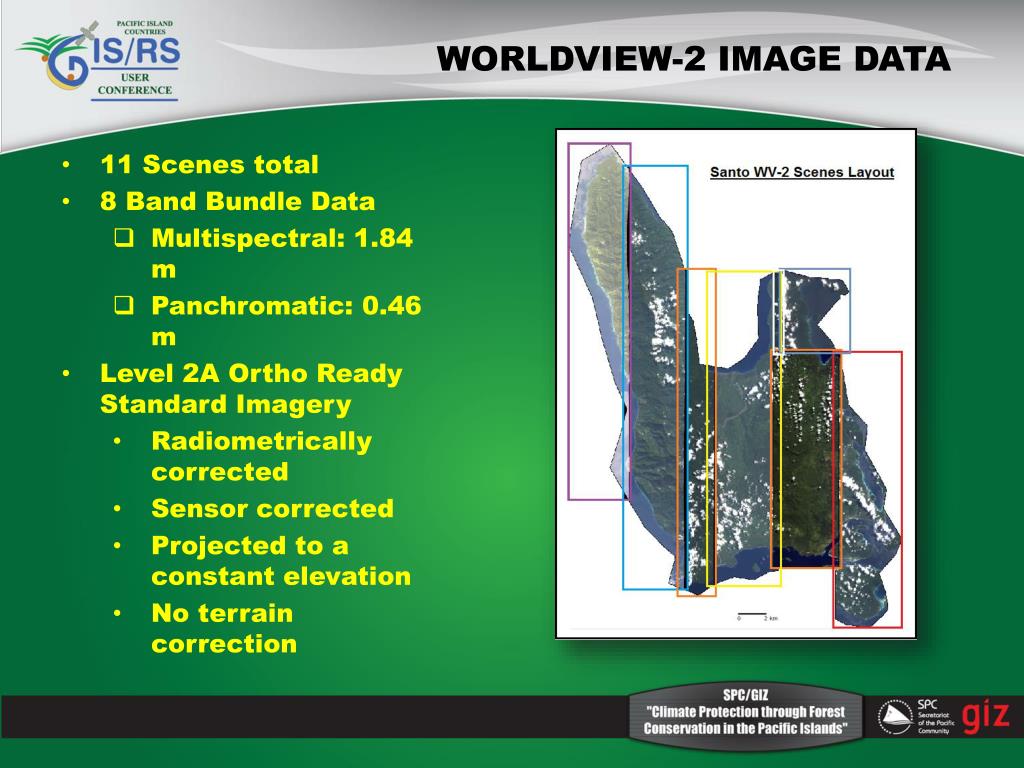Screen dimensions: 1024x768
Task: Click the SPC/GIZ Climate Protection banner badge
Action: coord(744,714)
